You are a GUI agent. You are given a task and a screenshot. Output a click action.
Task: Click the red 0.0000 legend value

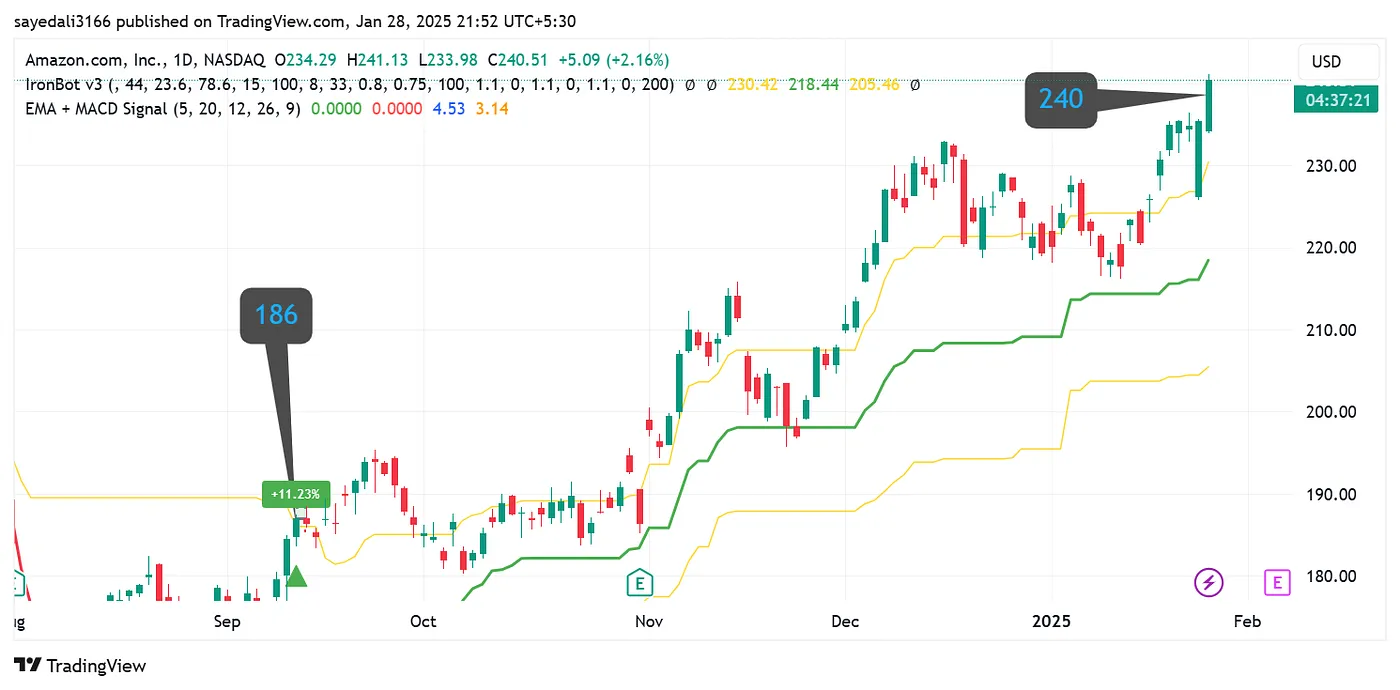click(x=397, y=108)
